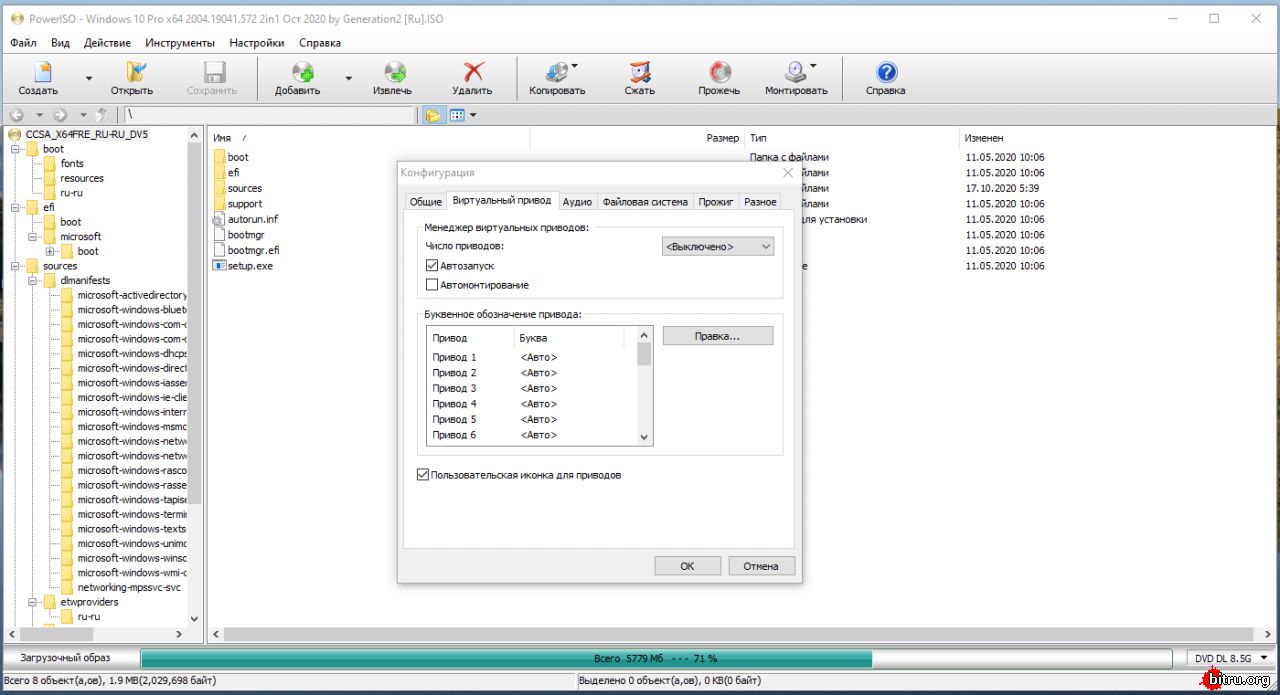Viewport: 1280px width, 695px height.
Task: Enable the Автомонтирование checkbox
Action: pos(432,285)
